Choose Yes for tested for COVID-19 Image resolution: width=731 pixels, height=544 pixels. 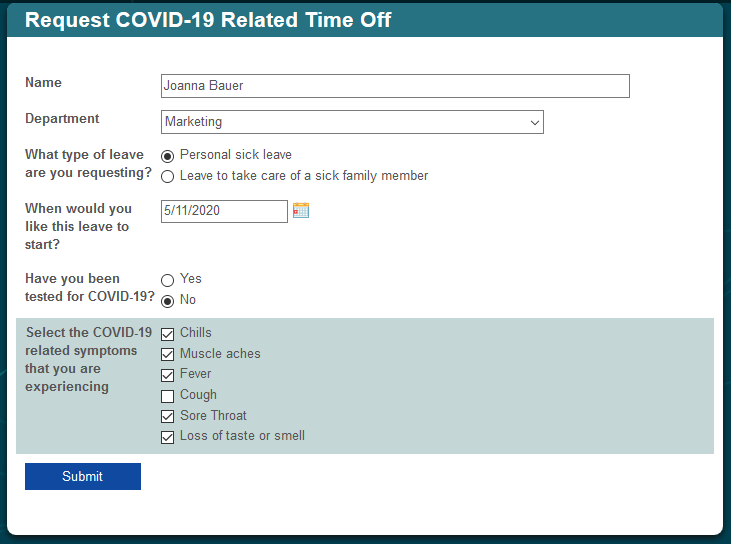[x=167, y=280]
